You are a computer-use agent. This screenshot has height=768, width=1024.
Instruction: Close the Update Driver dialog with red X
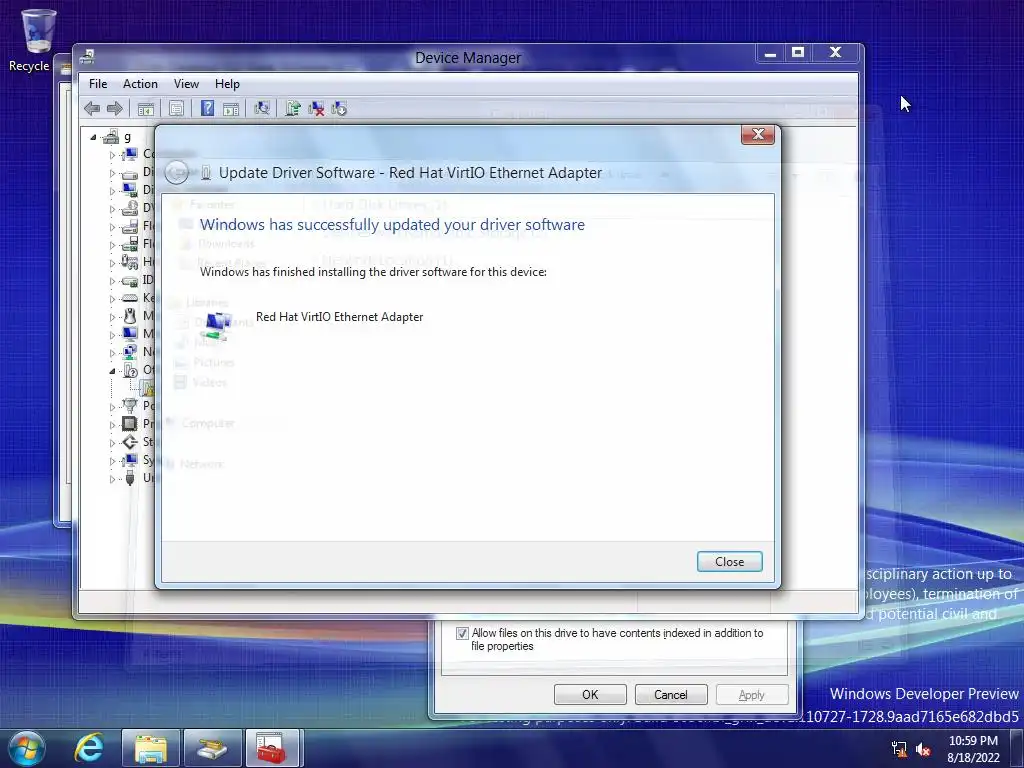pos(758,135)
